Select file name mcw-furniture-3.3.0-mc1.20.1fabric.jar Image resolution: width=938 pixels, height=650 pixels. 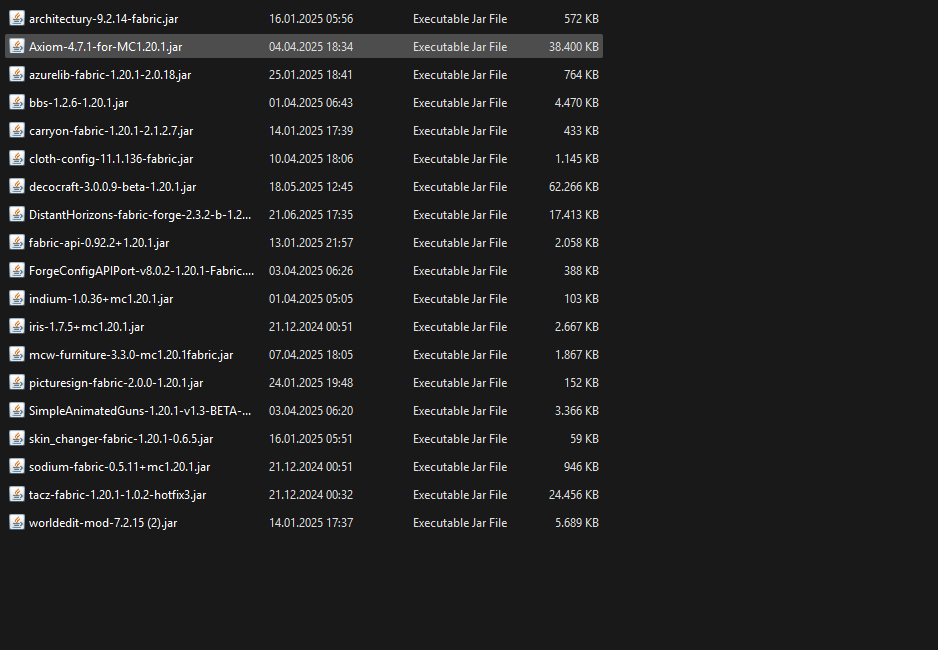tap(131, 355)
